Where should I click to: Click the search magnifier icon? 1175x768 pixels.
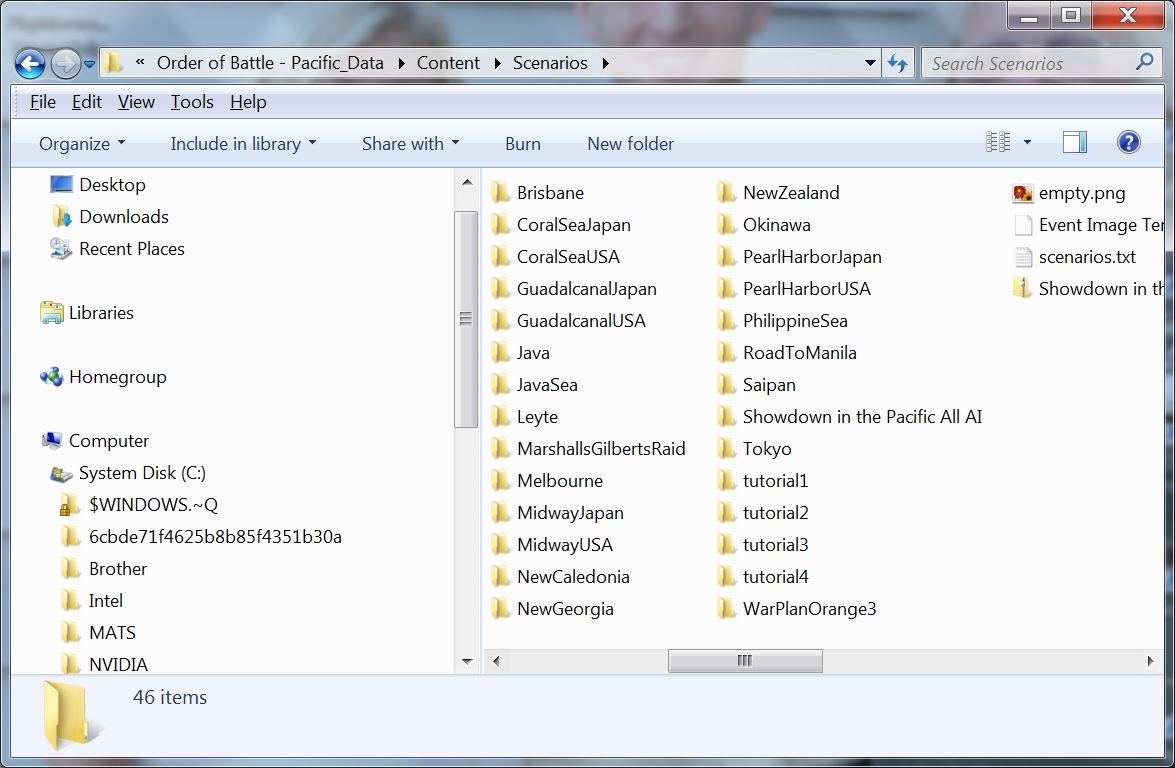[1145, 62]
